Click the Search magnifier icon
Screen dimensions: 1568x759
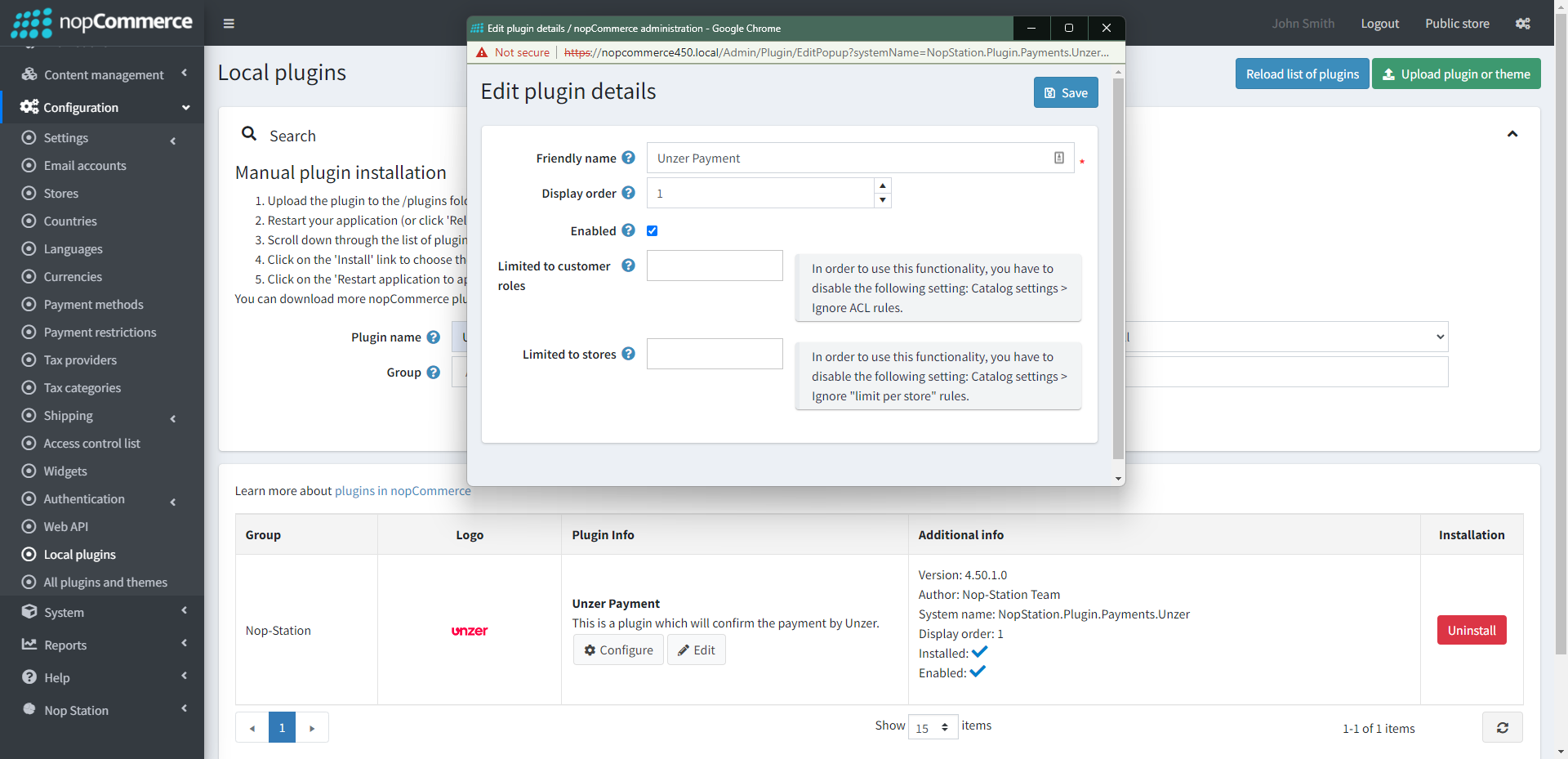coord(249,133)
